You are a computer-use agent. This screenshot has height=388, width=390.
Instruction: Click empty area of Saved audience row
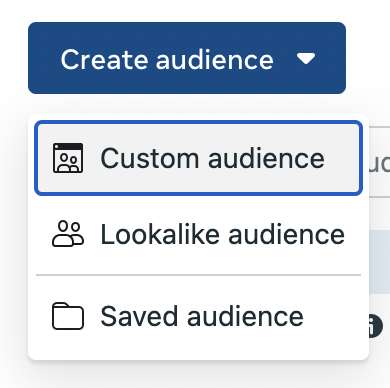click(333, 316)
